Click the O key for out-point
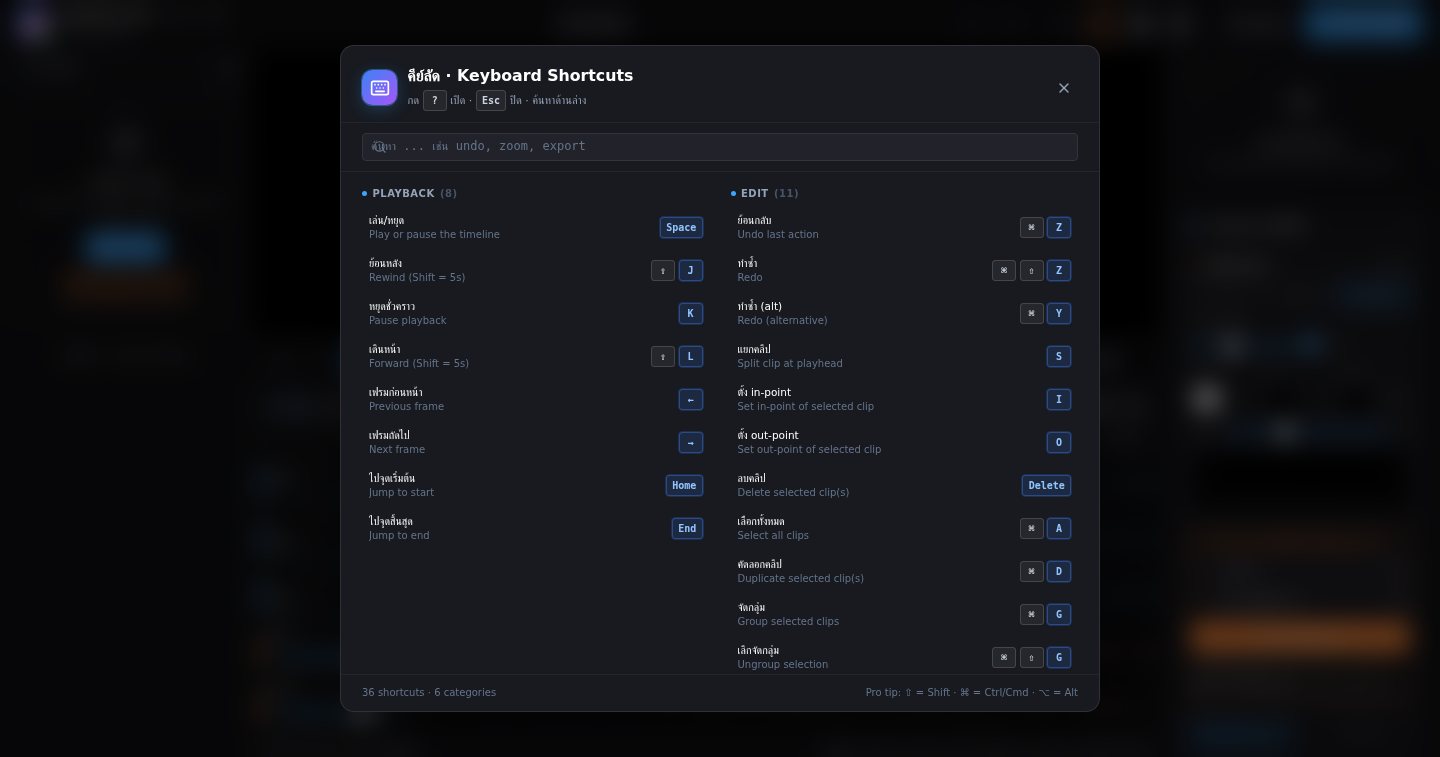This screenshot has height=757, width=1440. coord(1059,443)
